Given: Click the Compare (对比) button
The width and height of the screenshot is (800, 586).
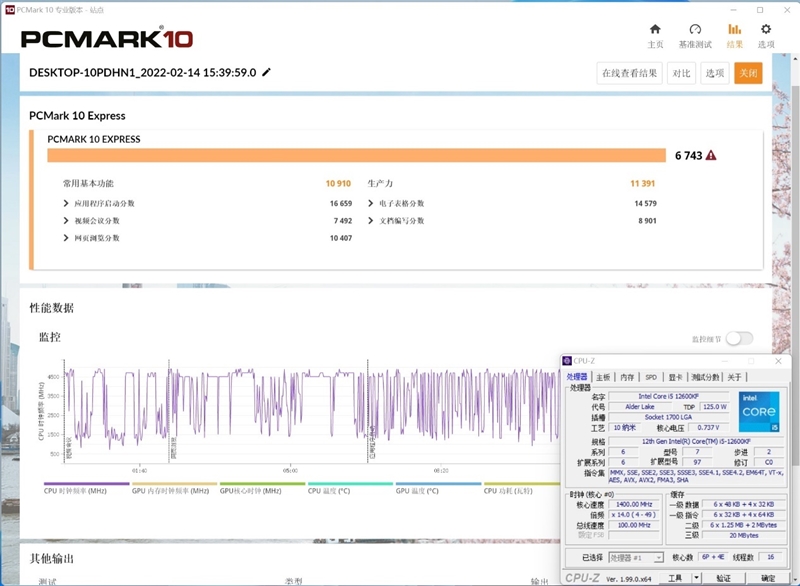Looking at the screenshot, I should (681, 73).
